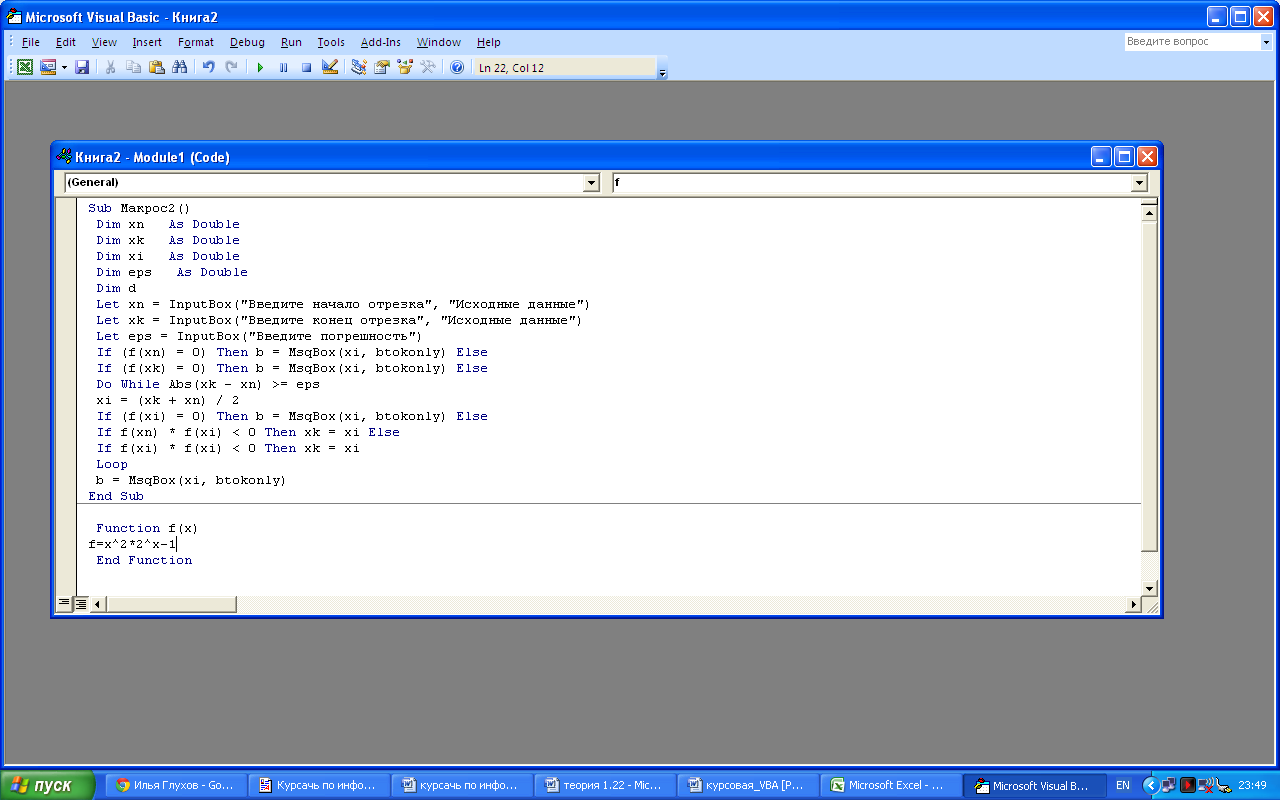Viewport: 1280px width, 800px height.
Task: Click the View Microsoft Excel icon
Action: [x=24, y=67]
